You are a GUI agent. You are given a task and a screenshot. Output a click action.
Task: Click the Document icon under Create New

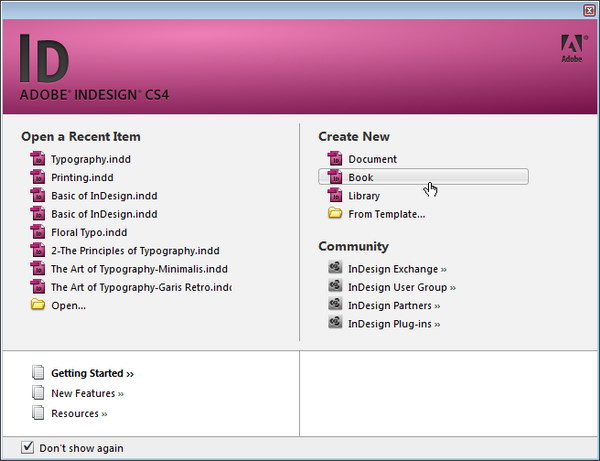pyautogui.click(x=335, y=159)
